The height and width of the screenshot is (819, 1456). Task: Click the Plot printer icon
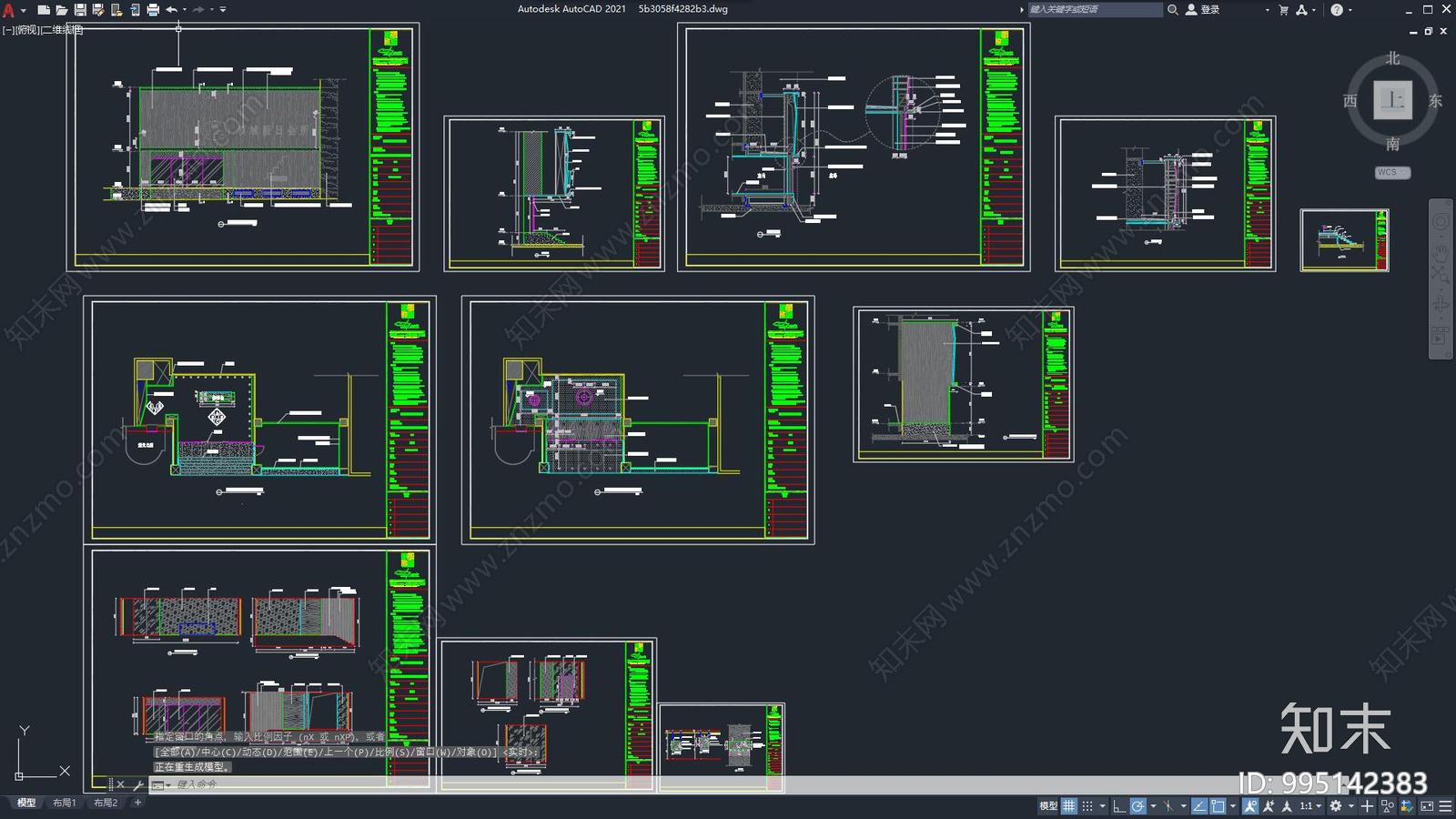click(153, 10)
